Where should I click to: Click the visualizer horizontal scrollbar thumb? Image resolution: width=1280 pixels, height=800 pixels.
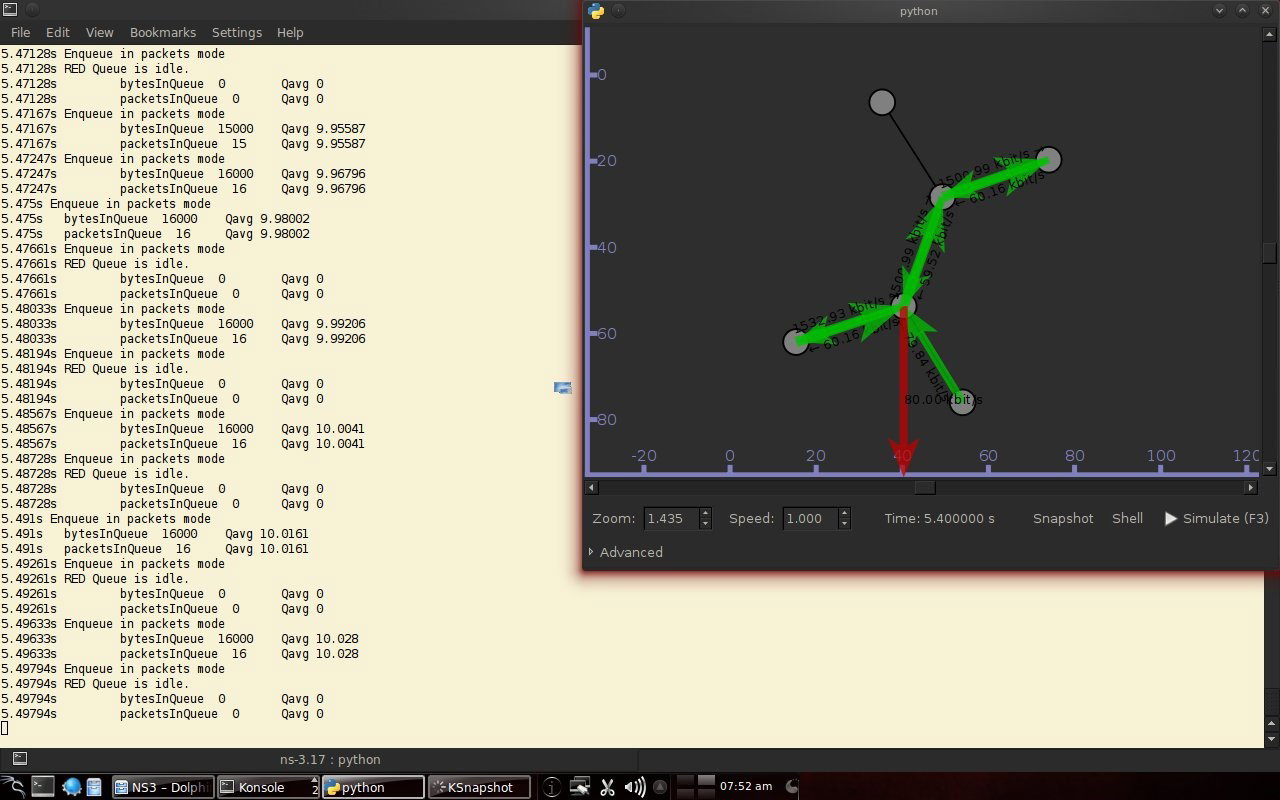click(925, 487)
